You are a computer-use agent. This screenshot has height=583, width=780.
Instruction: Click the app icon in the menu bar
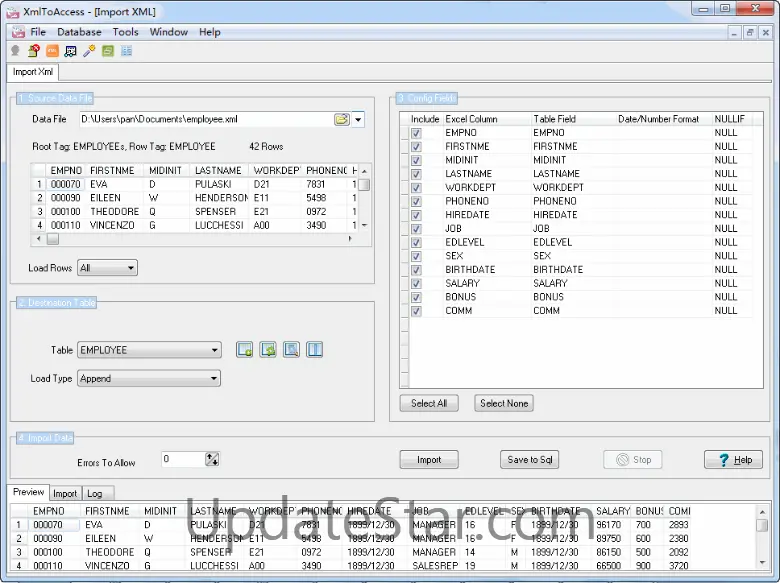click(x=18, y=32)
